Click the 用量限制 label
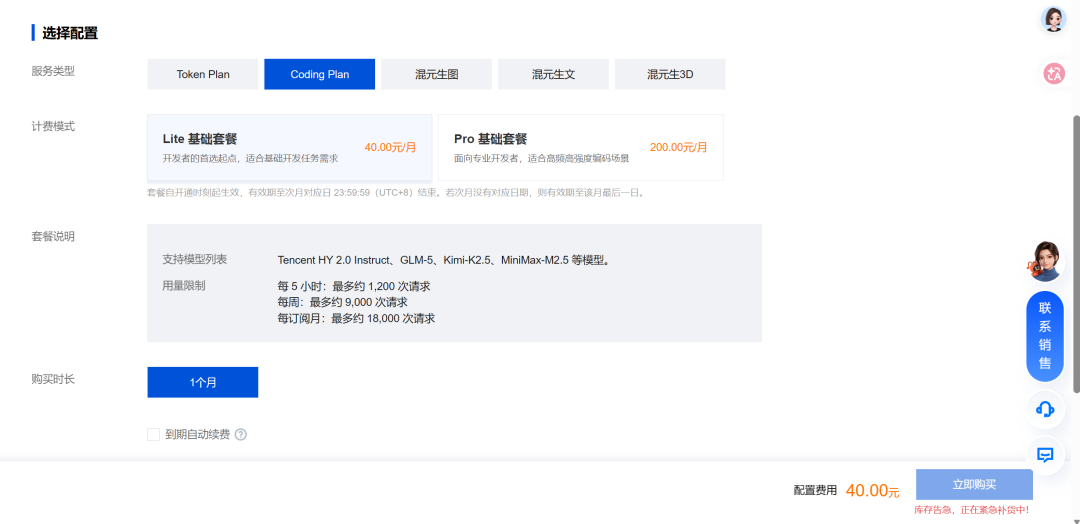This screenshot has width=1080, height=524. pyautogui.click(x=184, y=286)
